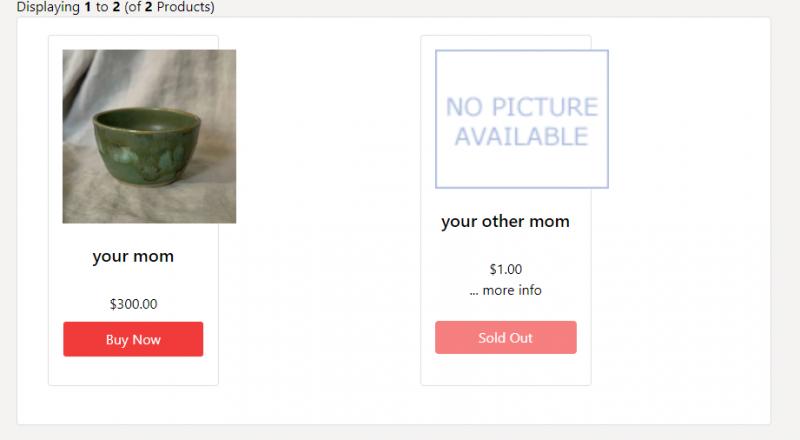The width and height of the screenshot is (800, 440).
Task: Click the gray draped fabric above the bowl
Action: pos(148,77)
